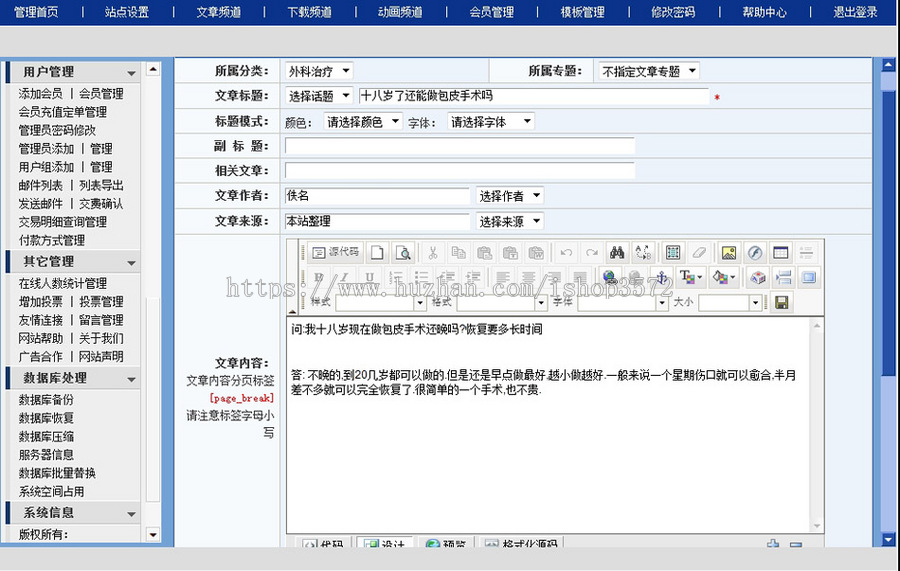Click the Insert Horizontal Line icon

(806, 253)
